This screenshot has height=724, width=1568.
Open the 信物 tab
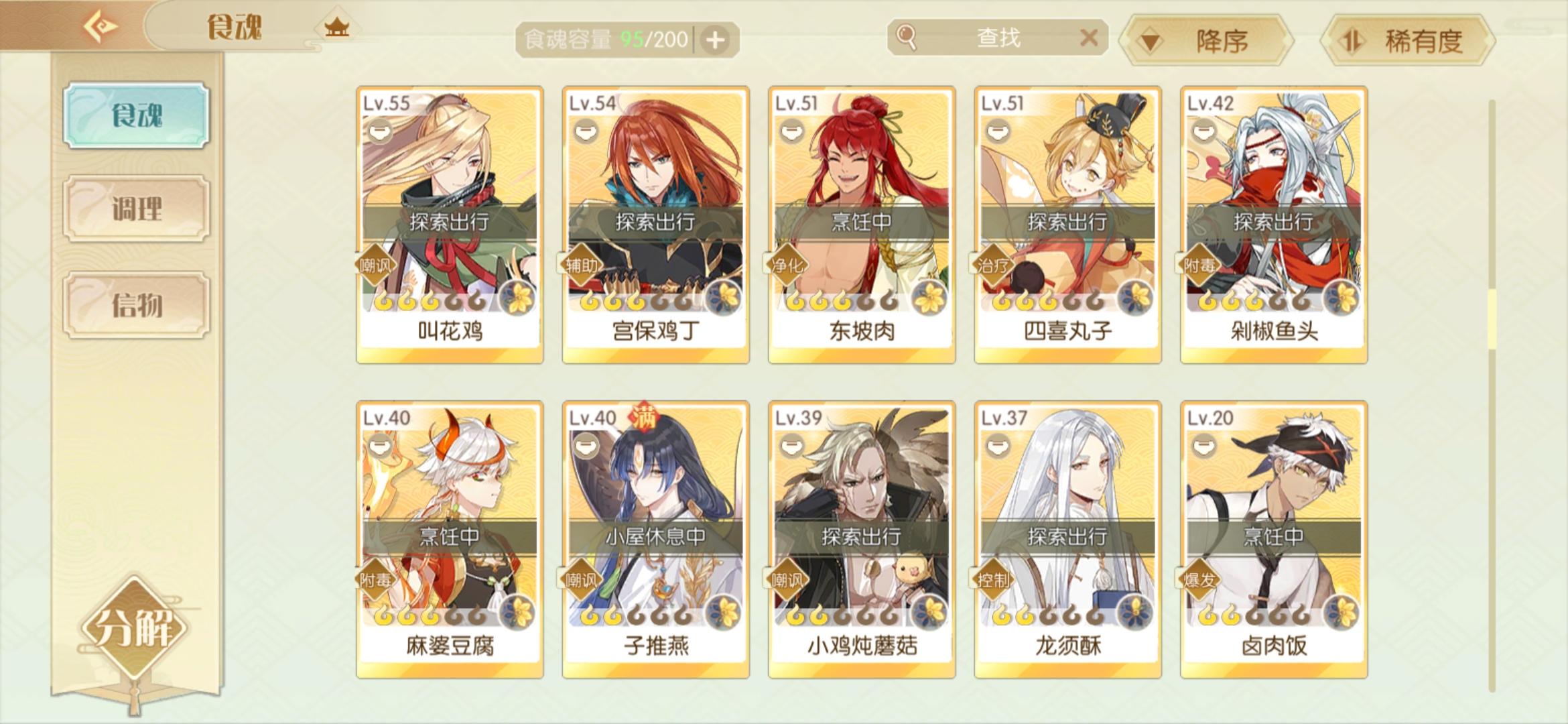(137, 305)
